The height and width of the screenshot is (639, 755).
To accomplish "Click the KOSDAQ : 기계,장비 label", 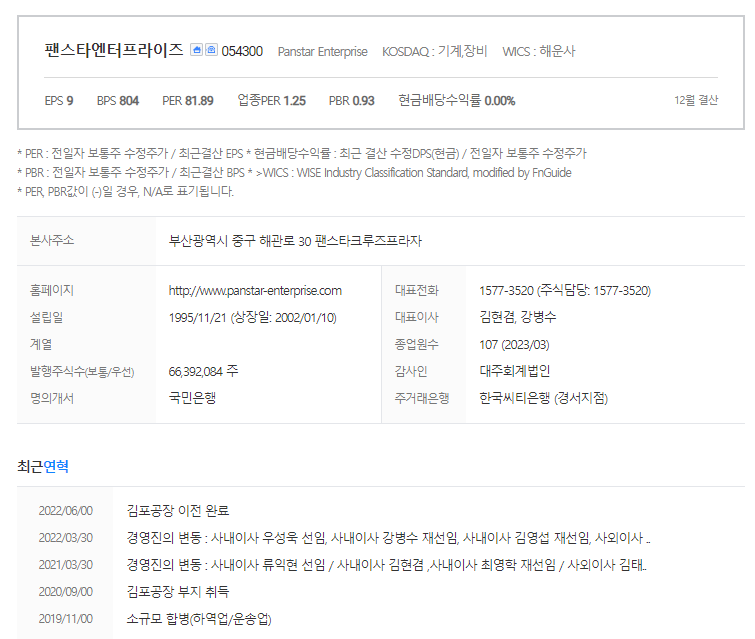I will (435, 51).
